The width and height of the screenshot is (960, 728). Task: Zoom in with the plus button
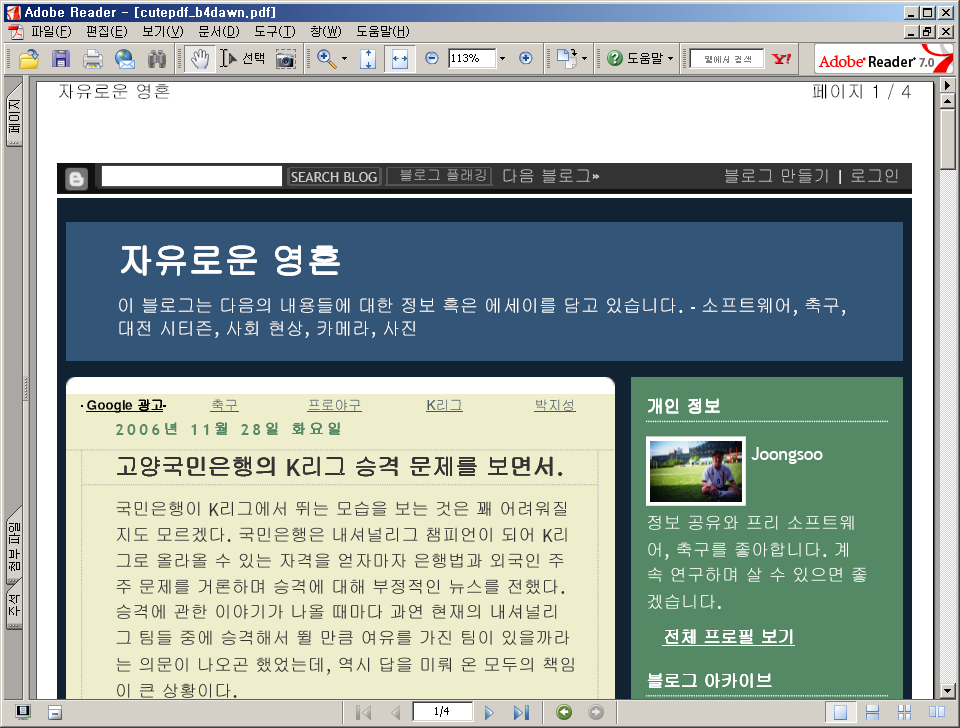pyautogui.click(x=525, y=58)
